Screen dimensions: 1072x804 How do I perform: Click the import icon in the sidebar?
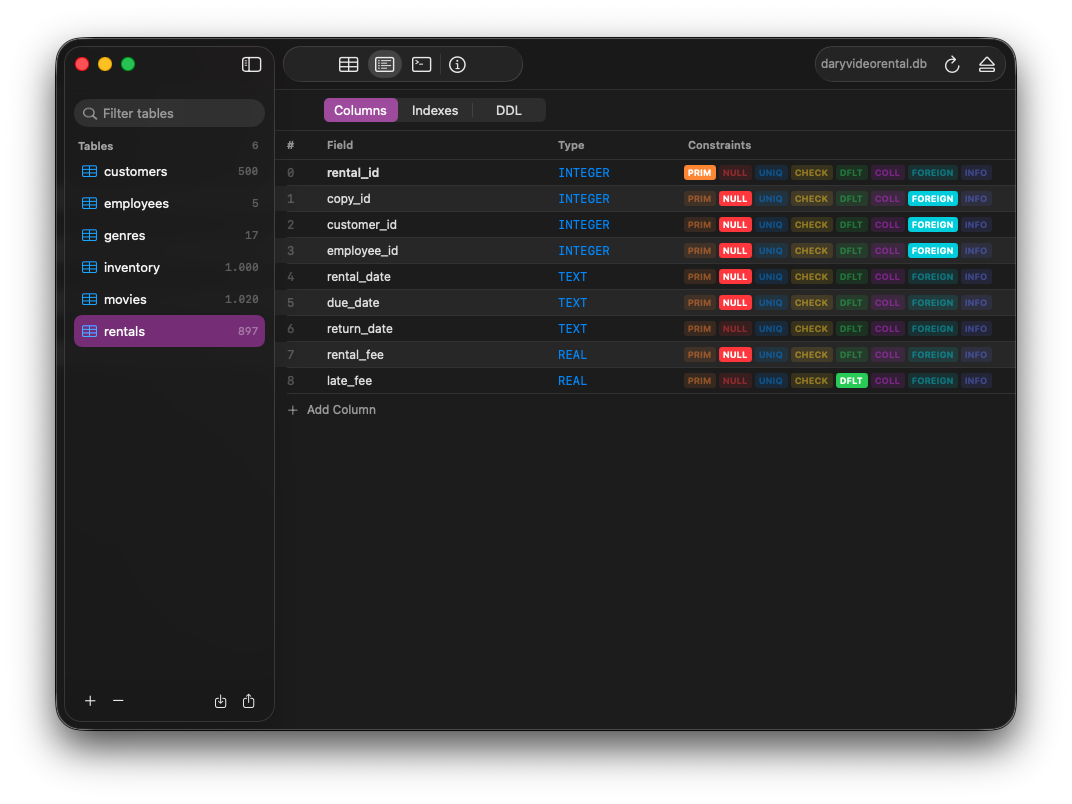click(x=220, y=701)
